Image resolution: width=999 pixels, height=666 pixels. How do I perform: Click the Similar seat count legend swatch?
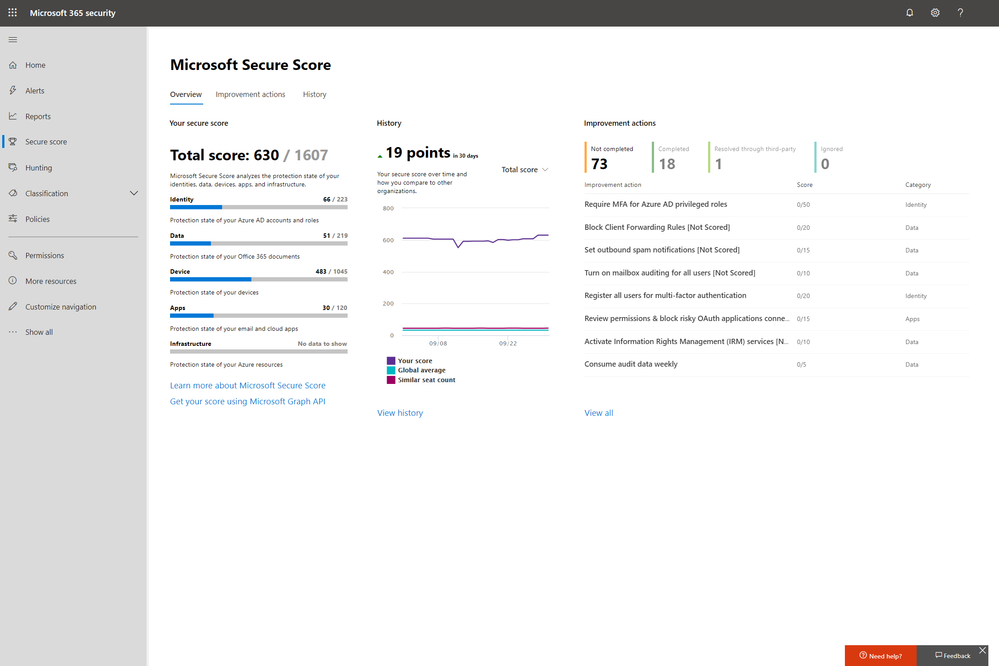(391, 380)
